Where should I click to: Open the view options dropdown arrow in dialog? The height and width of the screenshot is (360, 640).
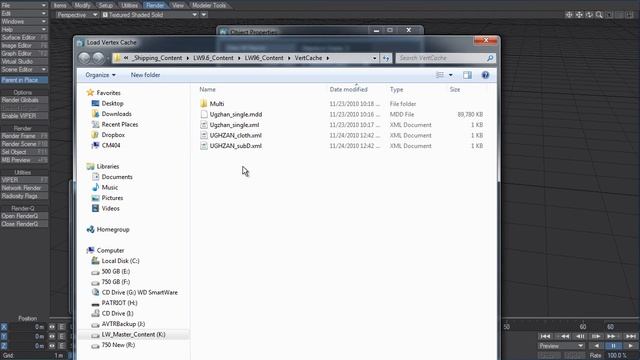coord(451,75)
